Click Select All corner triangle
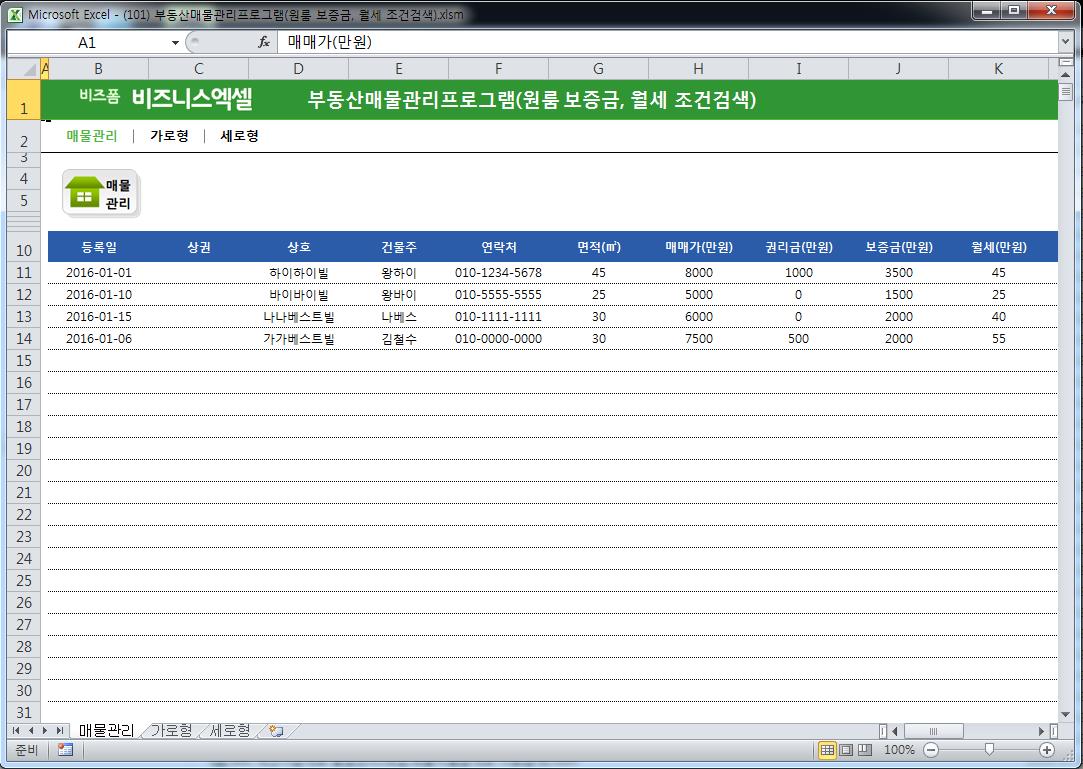The width and height of the screenshot is (1083, 769). 24,68
